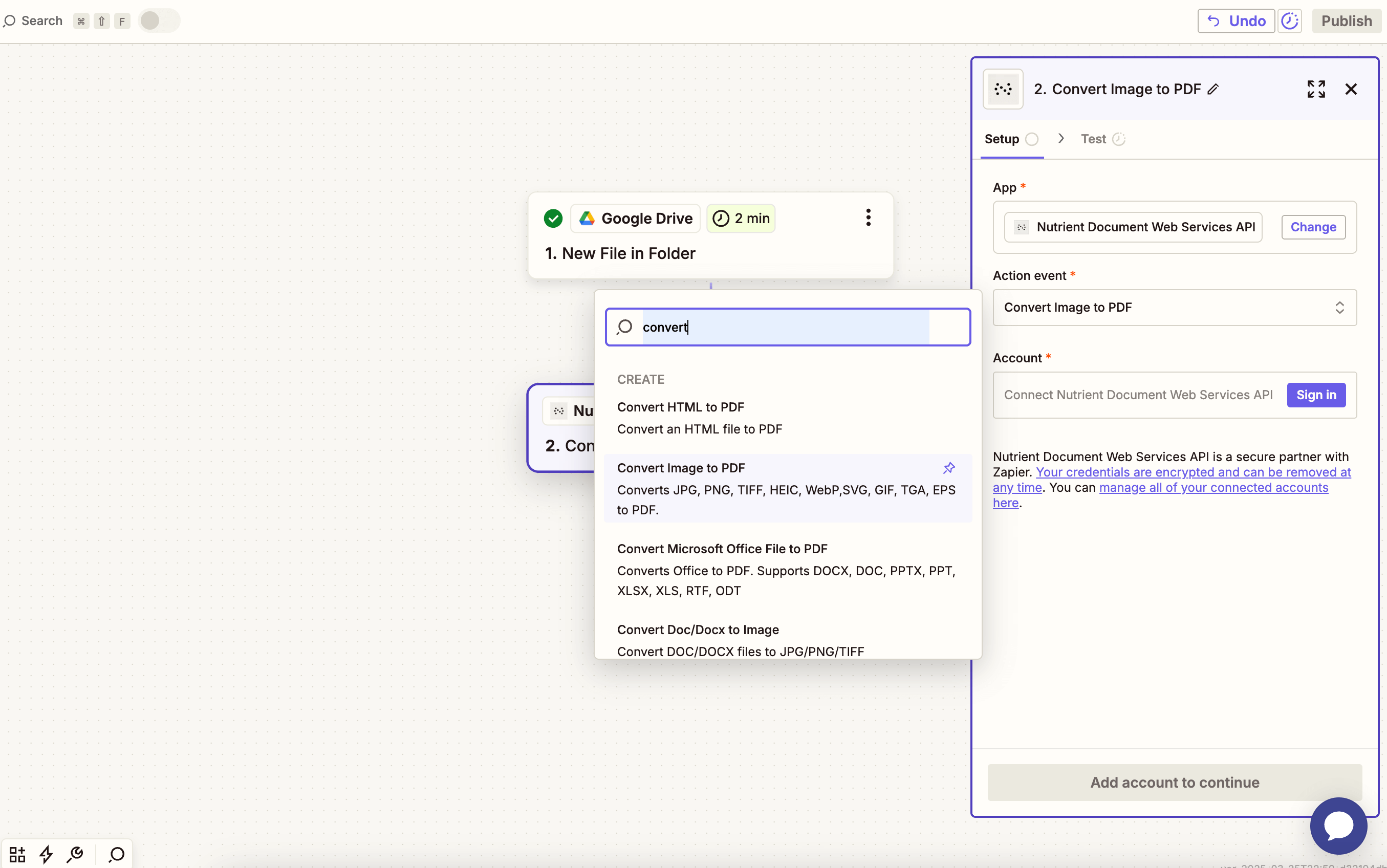Open the version history clock icon
This screenshot has height=868, width=1387.
coord(1290,21)
